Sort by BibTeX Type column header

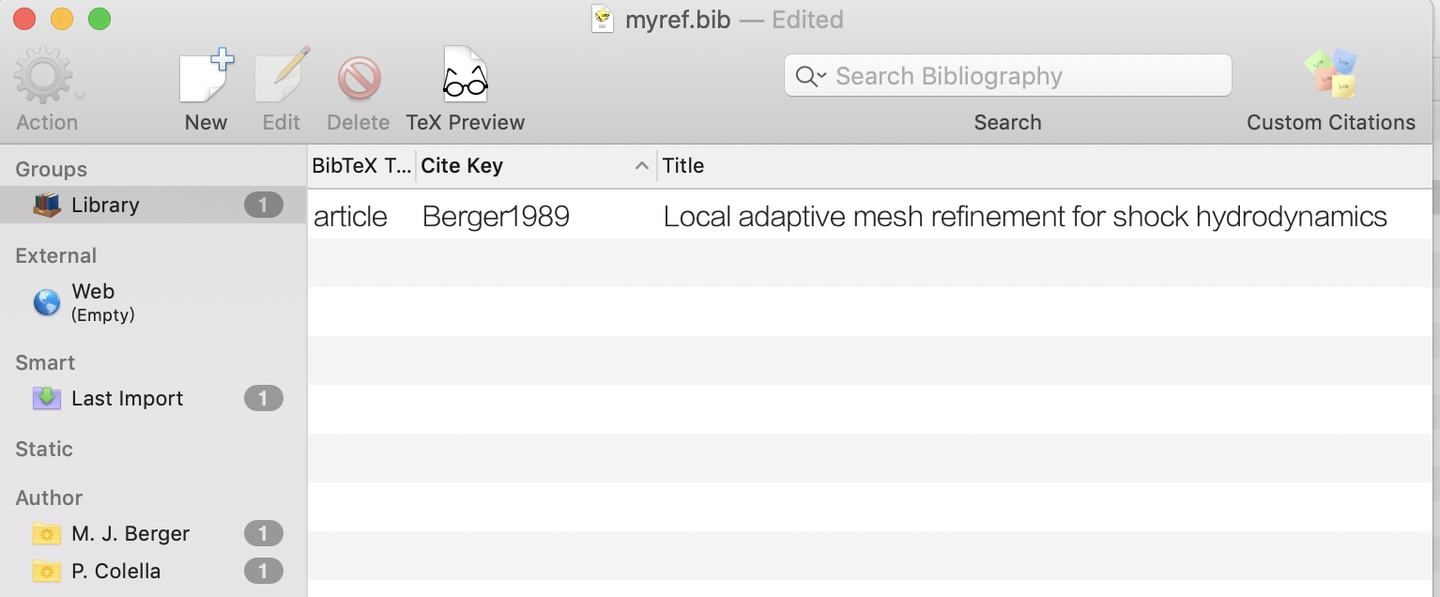click(361, 166)
